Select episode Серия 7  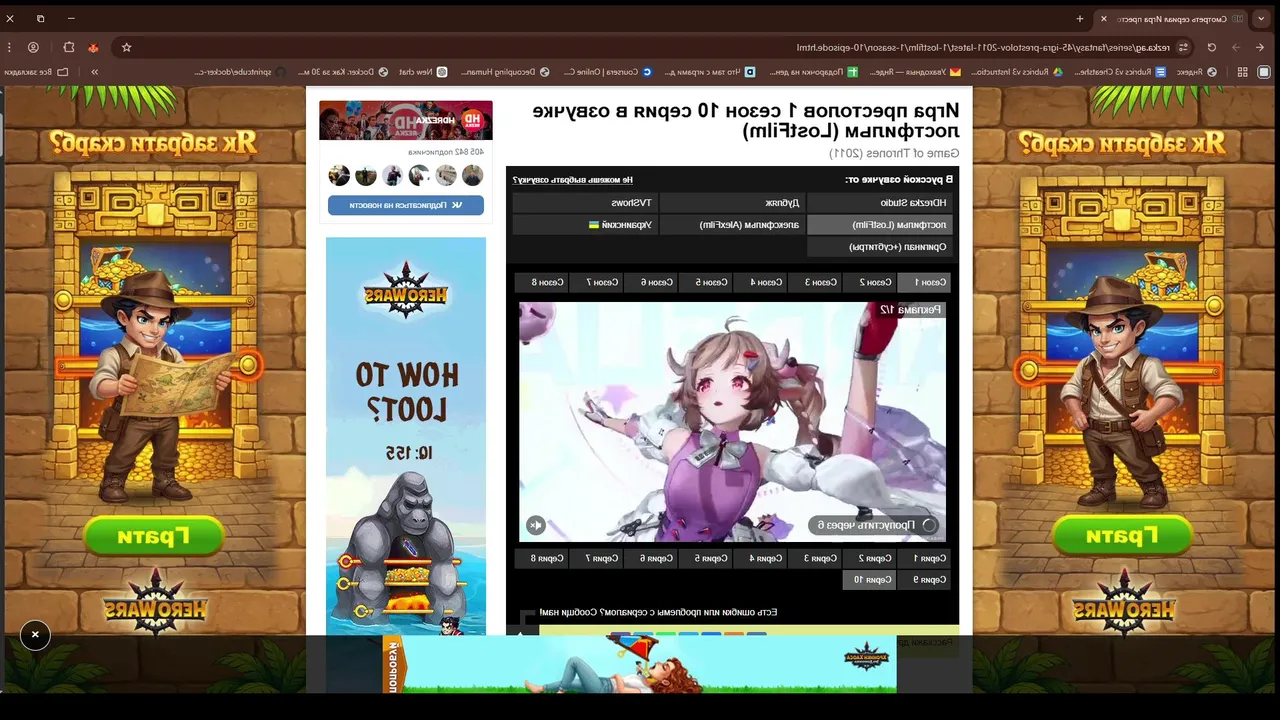tap(597, 558)
